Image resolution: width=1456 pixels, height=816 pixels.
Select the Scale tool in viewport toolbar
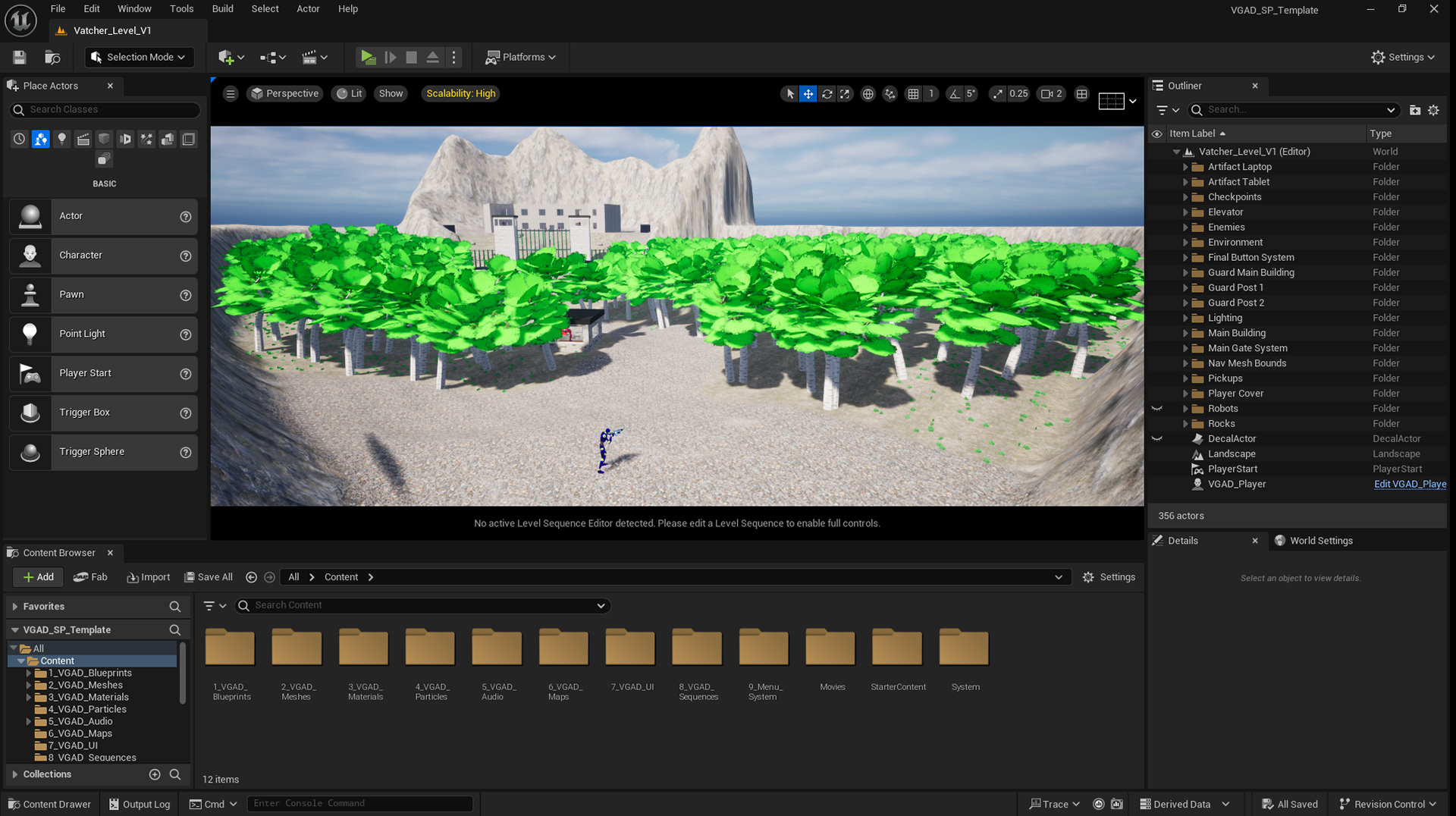point(845,94)
